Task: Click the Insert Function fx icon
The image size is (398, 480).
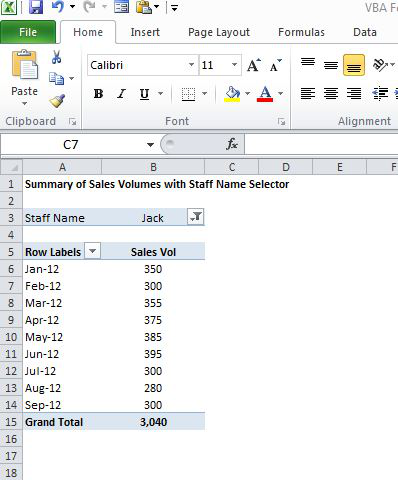Action: [x=232, y=144]
